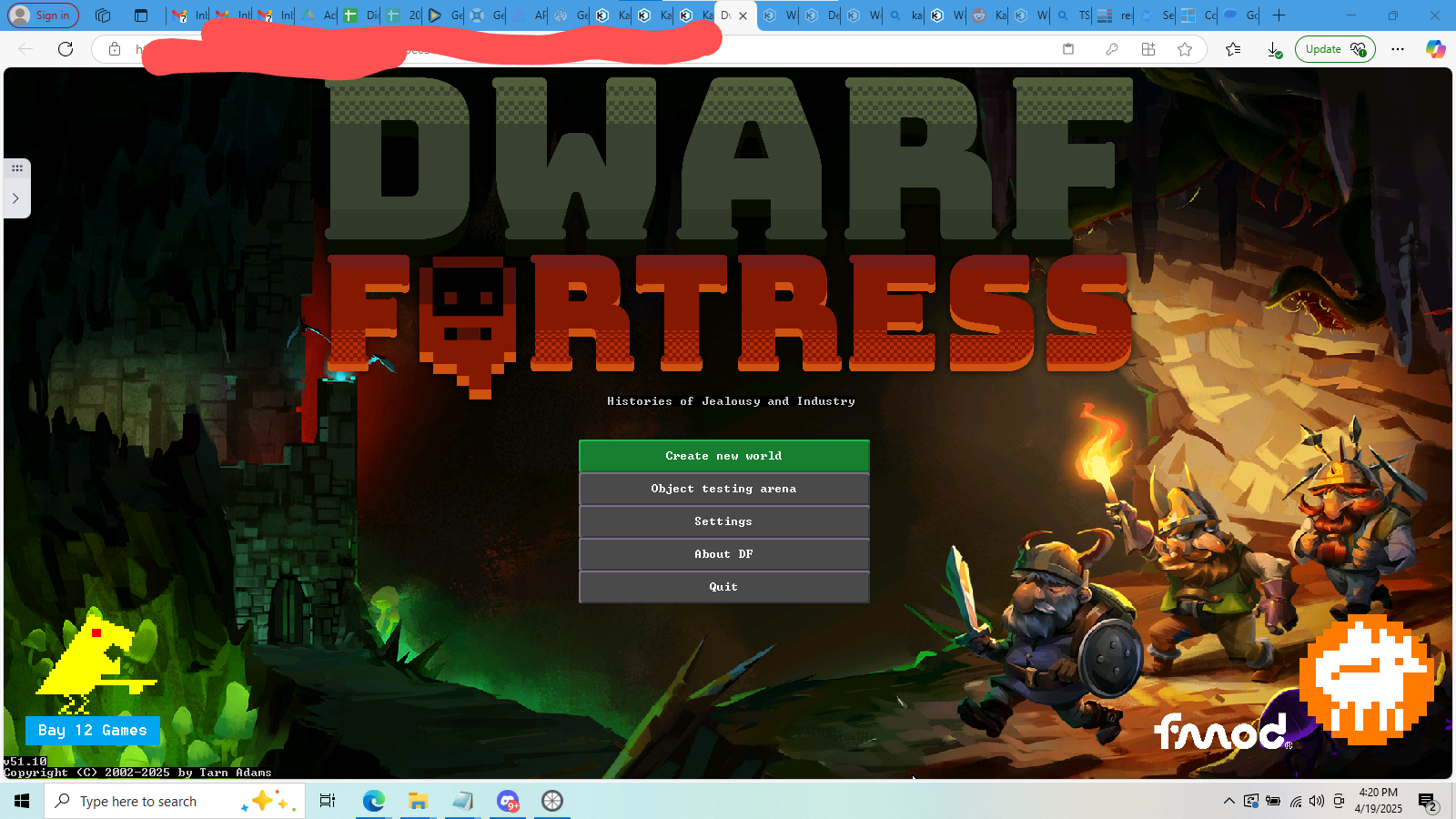This screenshot has width=1456, height=819.
Task: Open the Copilot icon
Action: 1436,49
